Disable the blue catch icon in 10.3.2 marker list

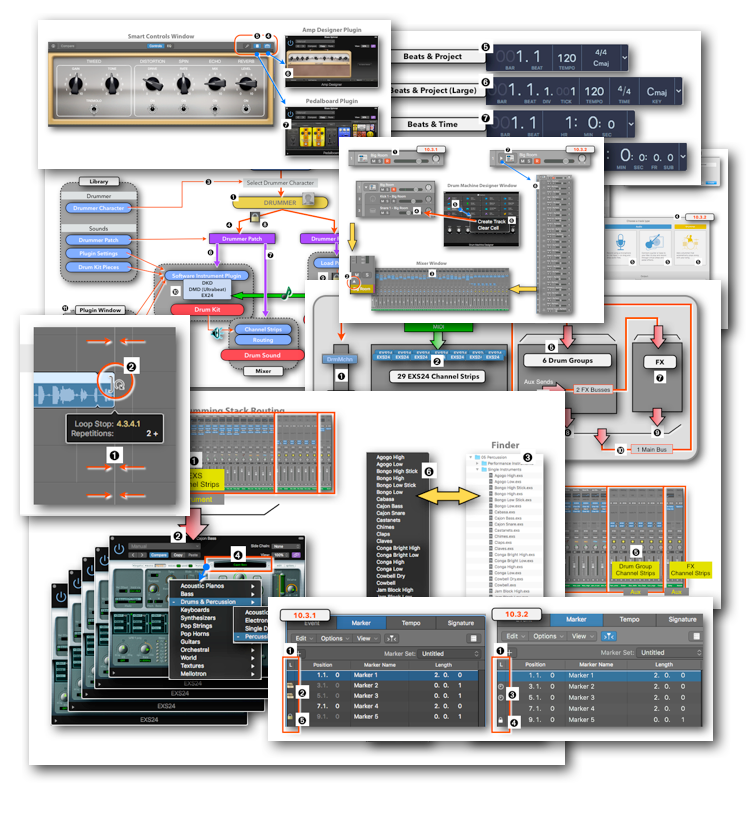608,636
